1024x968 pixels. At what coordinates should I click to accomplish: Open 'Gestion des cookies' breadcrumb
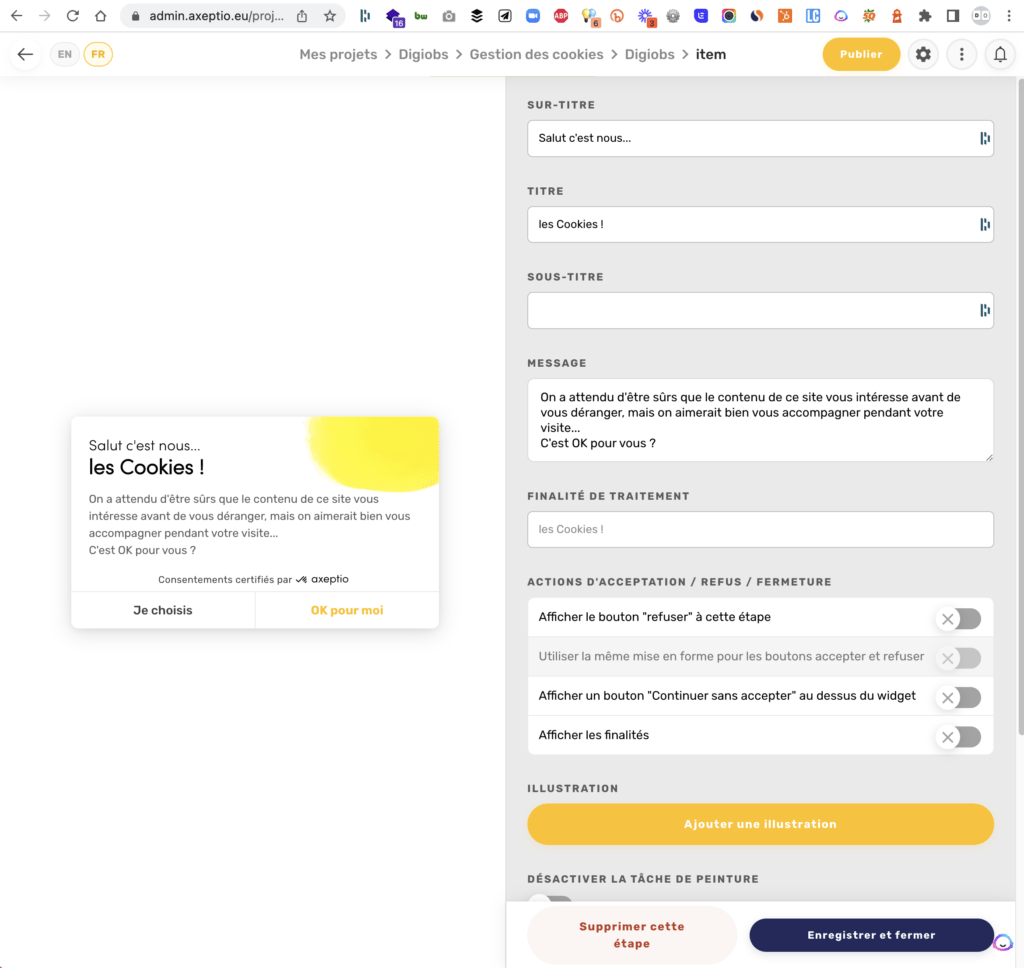(536, 54)
